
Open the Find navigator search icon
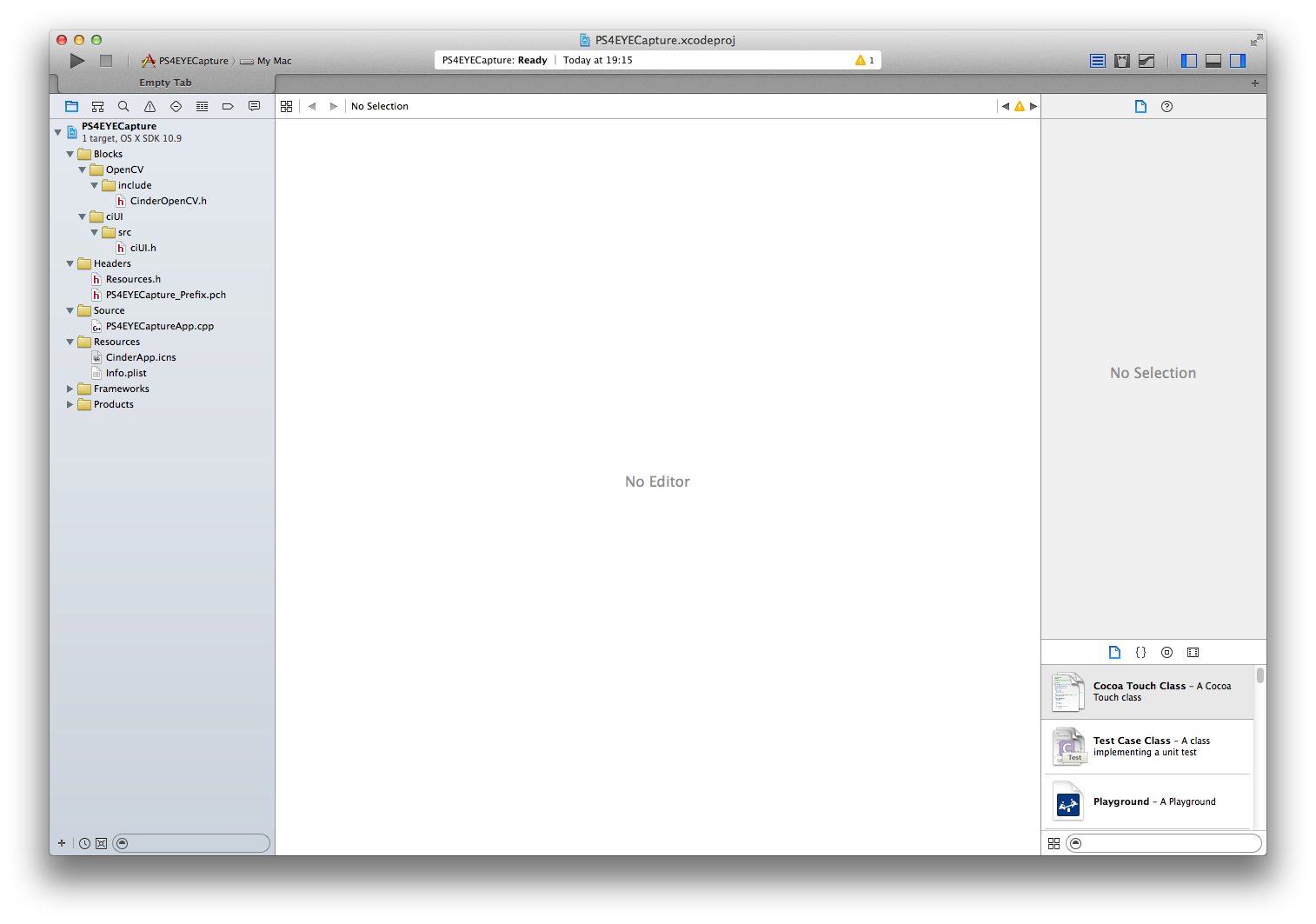pyautogui.click(x=123, y=106)
